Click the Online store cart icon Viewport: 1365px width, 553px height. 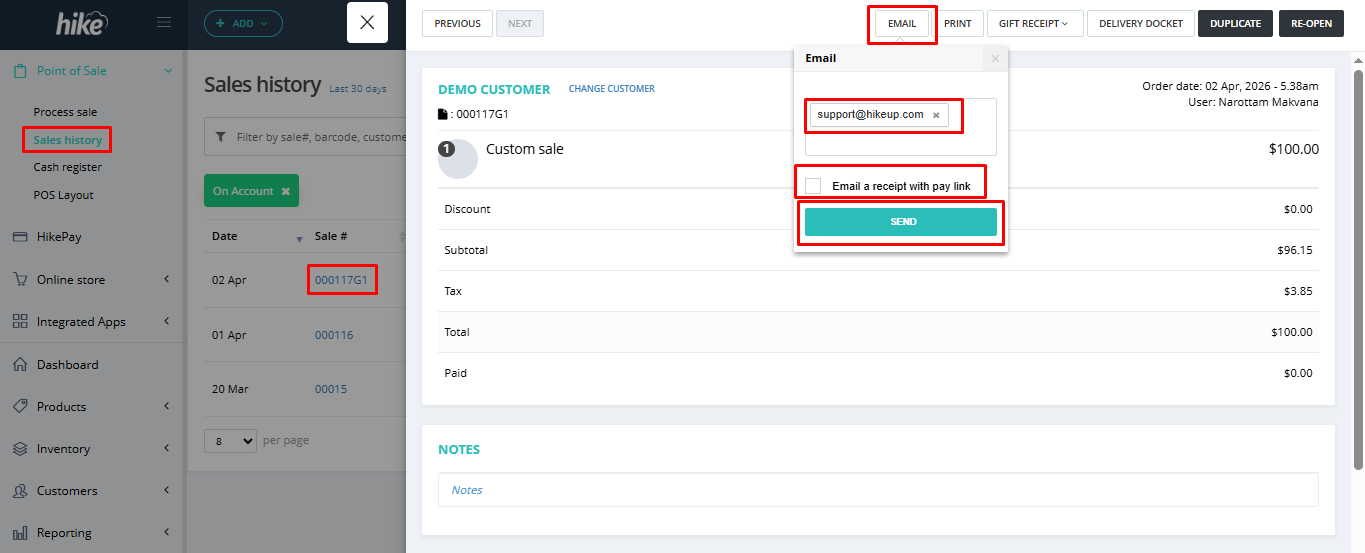coord(19,280)
